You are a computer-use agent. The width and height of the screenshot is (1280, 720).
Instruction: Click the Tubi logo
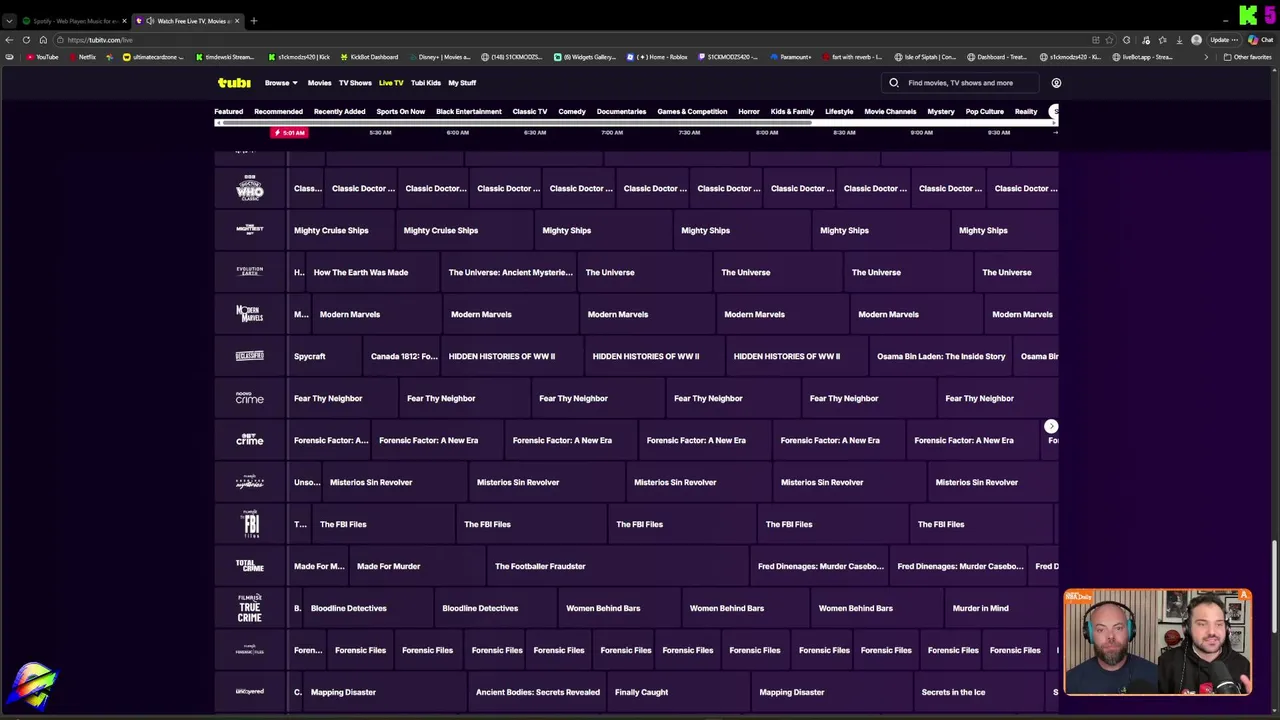(234, 83)
